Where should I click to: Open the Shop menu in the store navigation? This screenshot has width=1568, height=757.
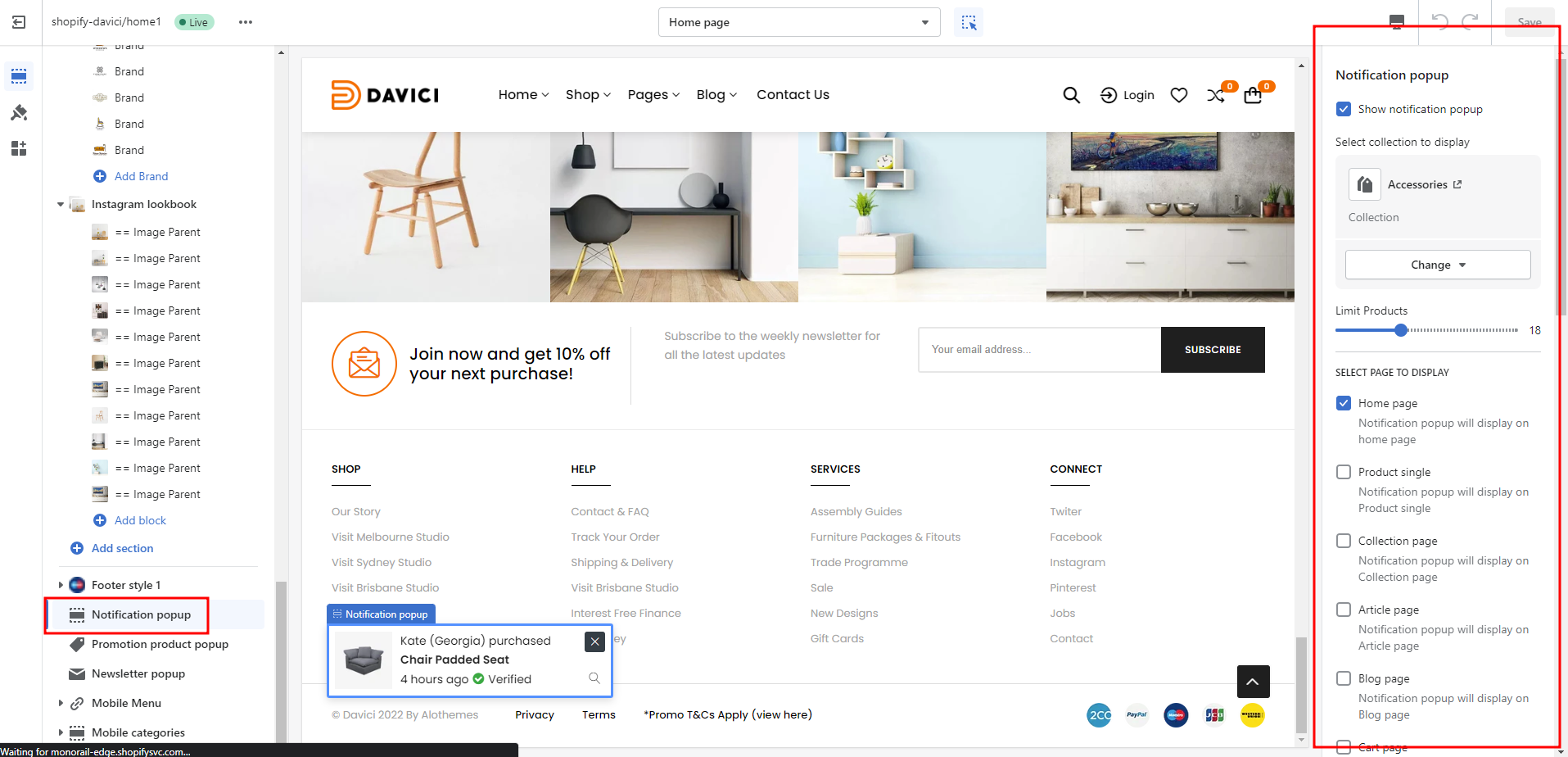pos(588,95)
